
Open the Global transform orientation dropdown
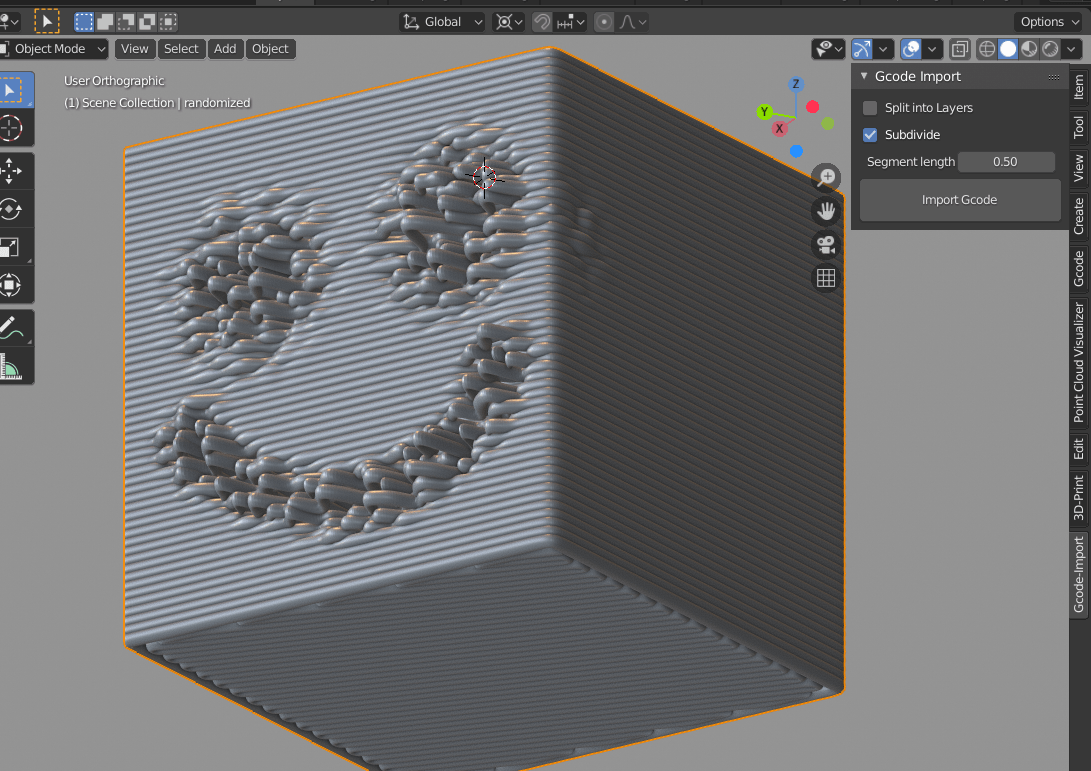click(x=441, y=21)
